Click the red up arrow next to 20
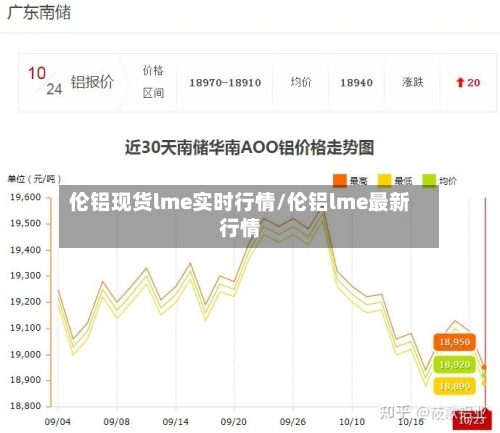 point(460,82)
